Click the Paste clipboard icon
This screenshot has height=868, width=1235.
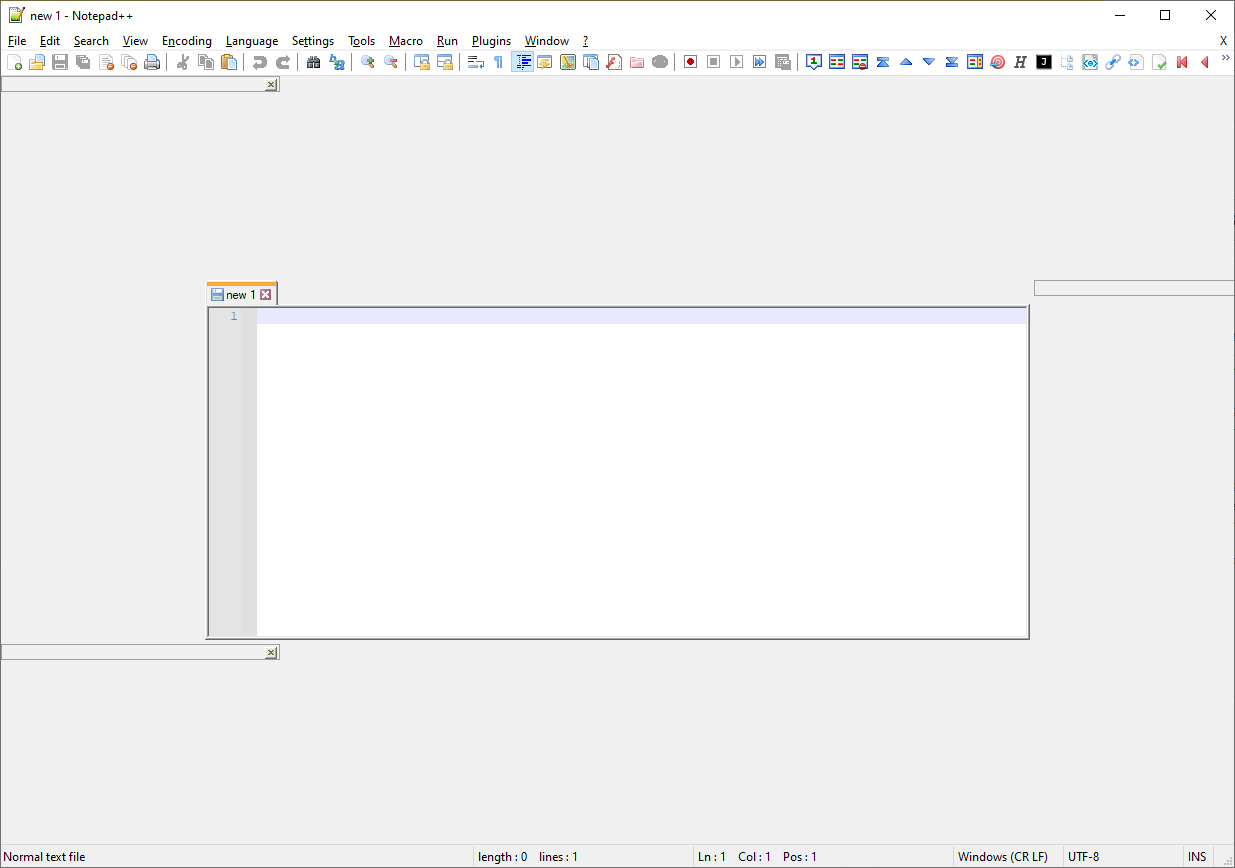[x=229, y=62]
